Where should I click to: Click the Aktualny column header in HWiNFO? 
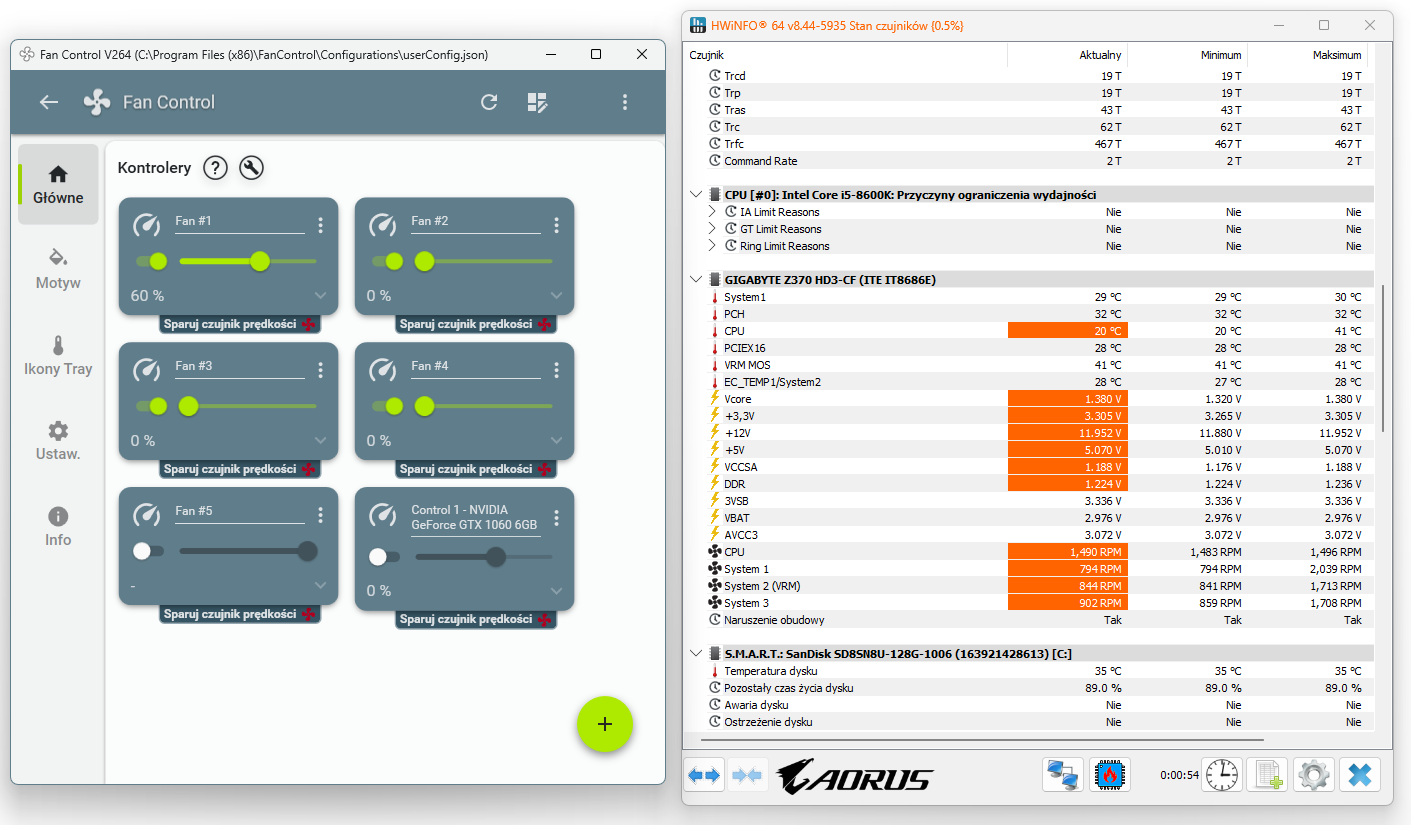click(1068, 55)
